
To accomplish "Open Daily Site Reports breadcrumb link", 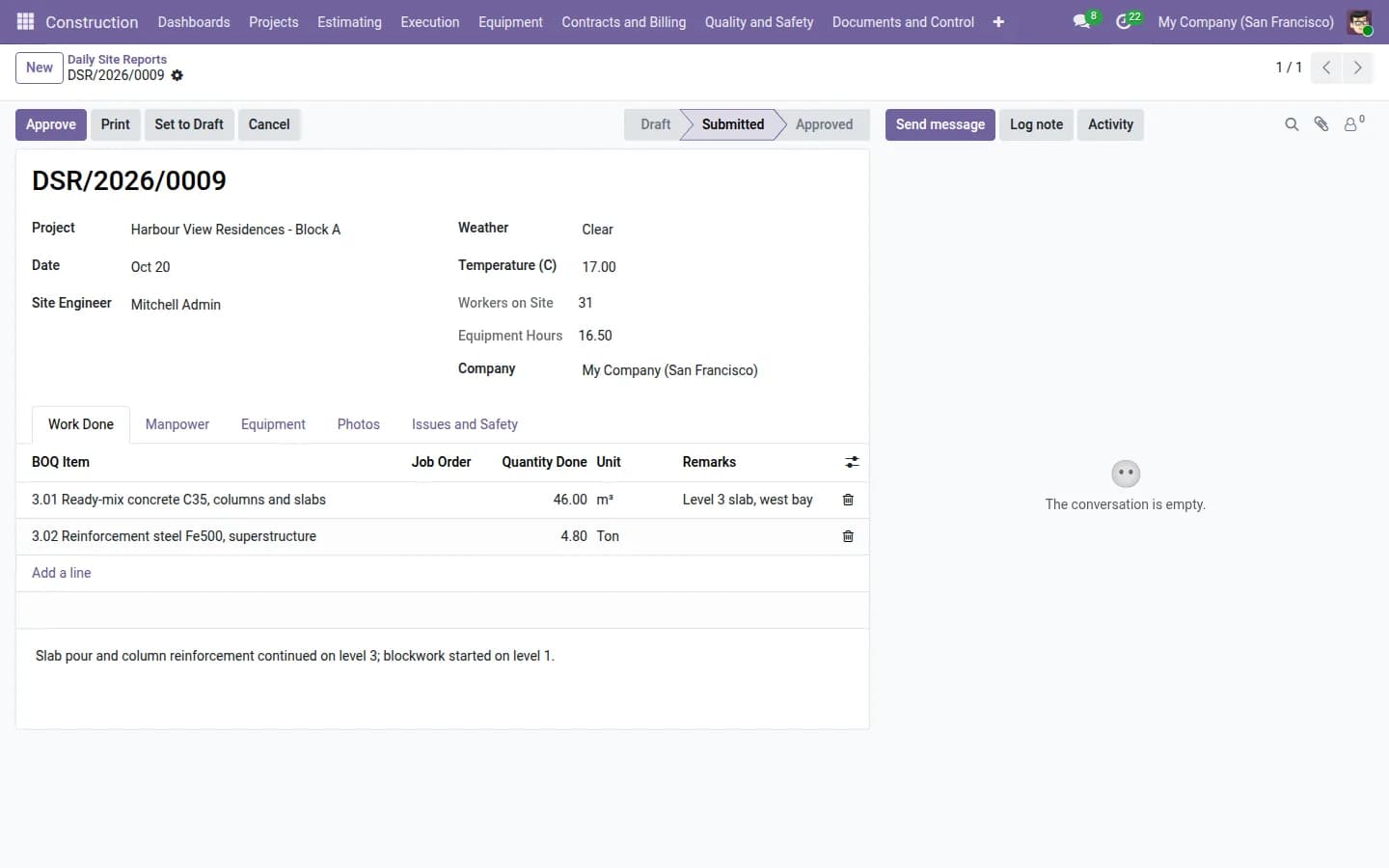I will point(117,59).
